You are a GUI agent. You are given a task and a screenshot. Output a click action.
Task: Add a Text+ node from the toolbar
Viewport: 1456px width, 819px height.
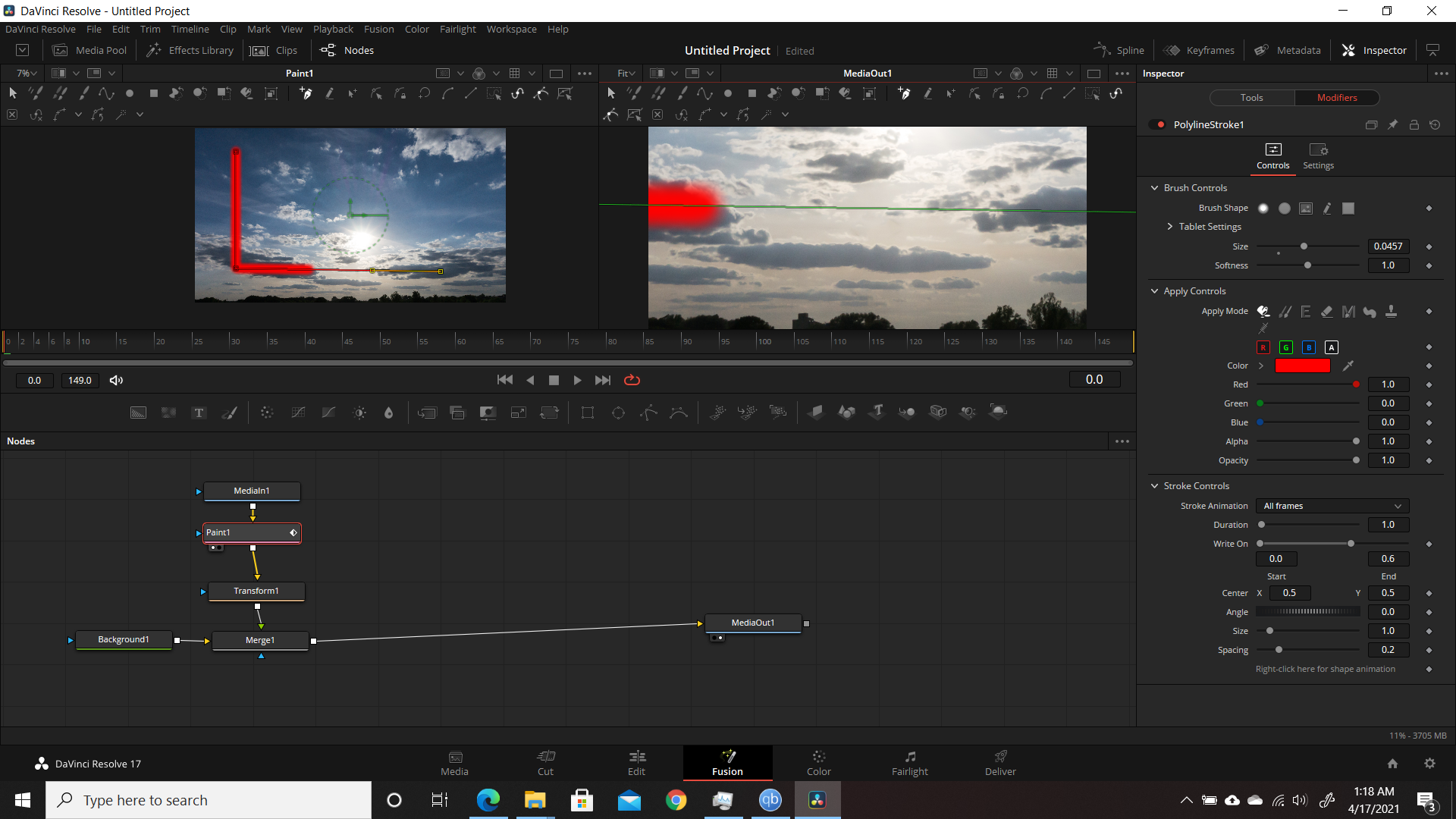pos(199,413)
